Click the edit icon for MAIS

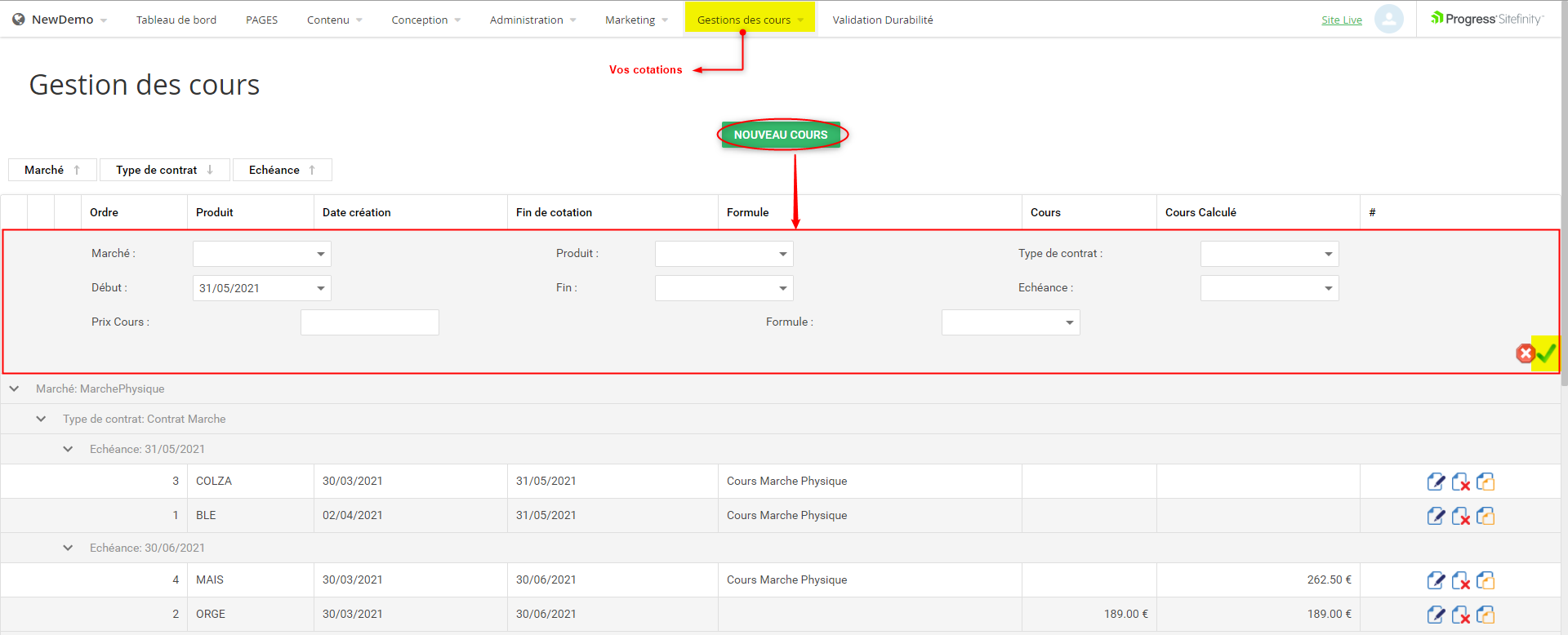point(1436,580)
